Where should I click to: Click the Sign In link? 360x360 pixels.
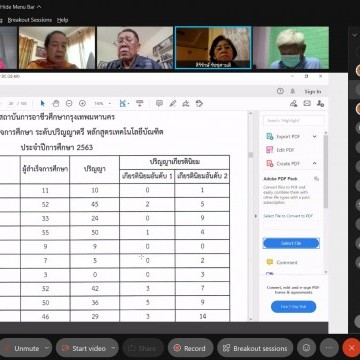313,91
